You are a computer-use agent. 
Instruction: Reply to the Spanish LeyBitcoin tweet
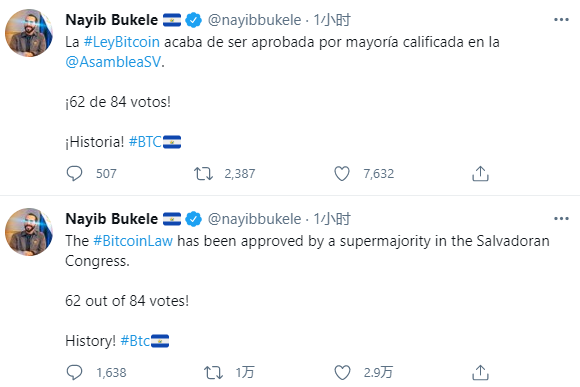(74, 173)
